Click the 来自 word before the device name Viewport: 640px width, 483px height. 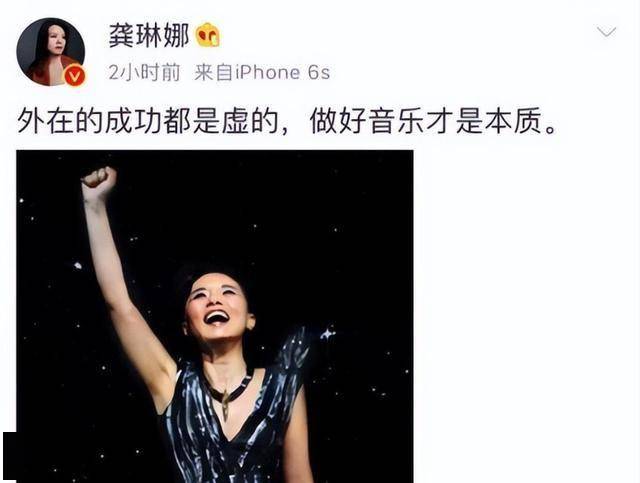tap(213, 73)
